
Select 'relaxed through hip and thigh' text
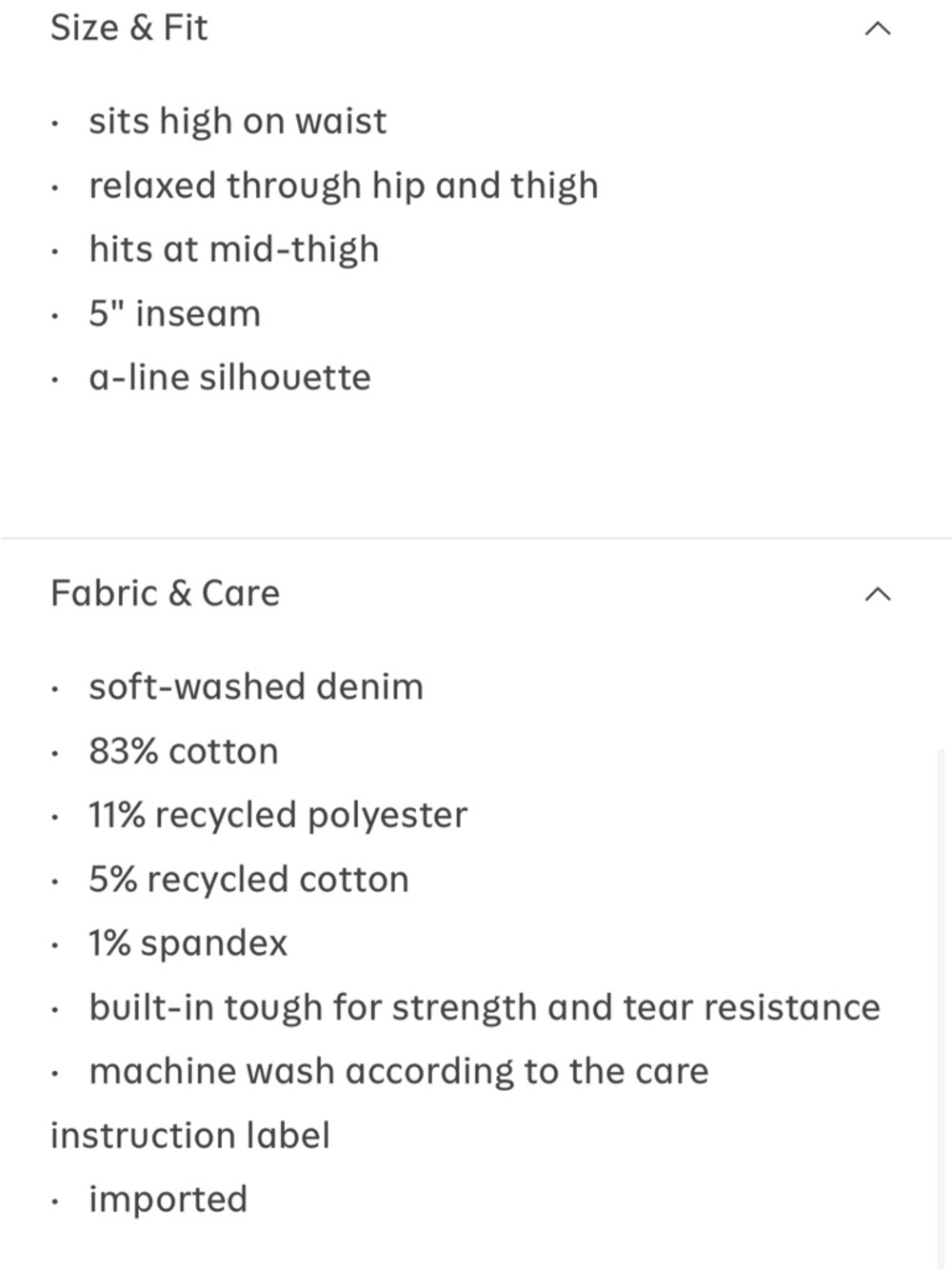[343, 186]
